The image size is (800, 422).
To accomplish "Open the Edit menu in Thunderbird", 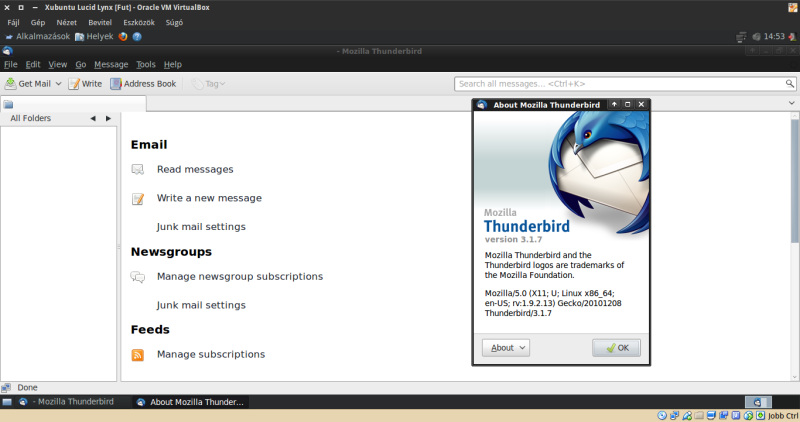I will (33, 64).
